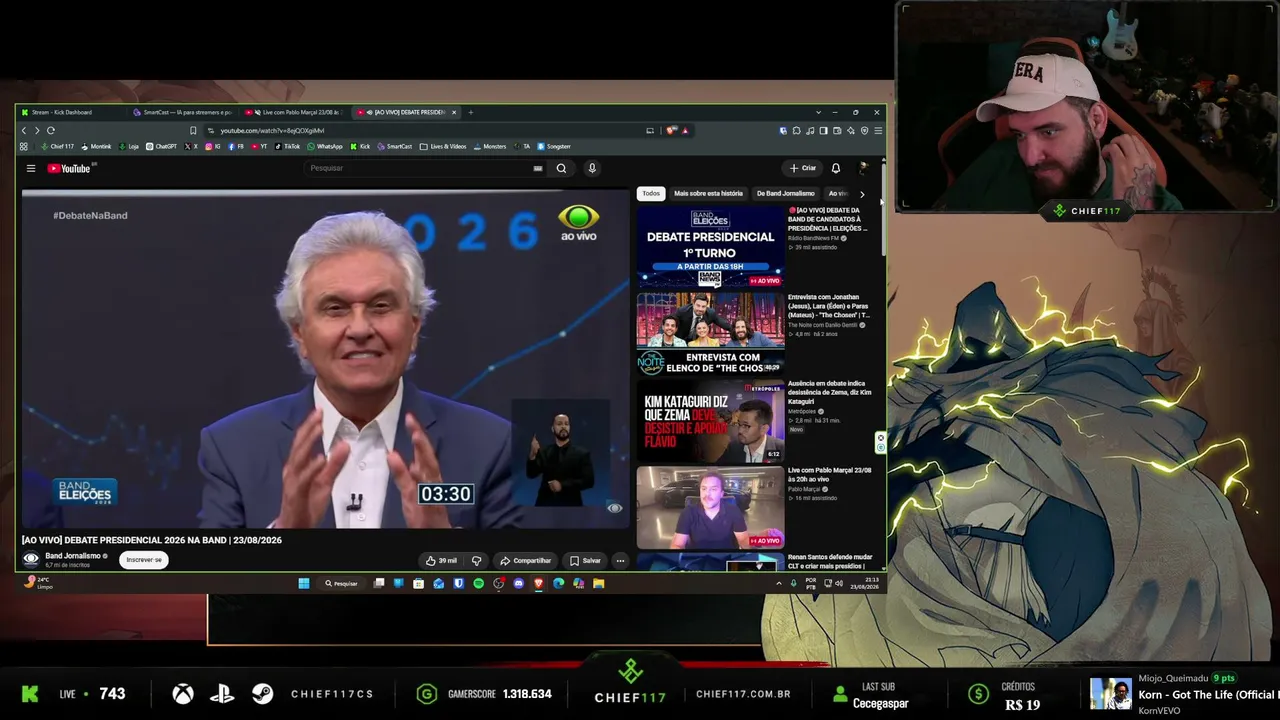Open the browser tab search dropdown
The image size is (1280, 720).
(818, 112)
